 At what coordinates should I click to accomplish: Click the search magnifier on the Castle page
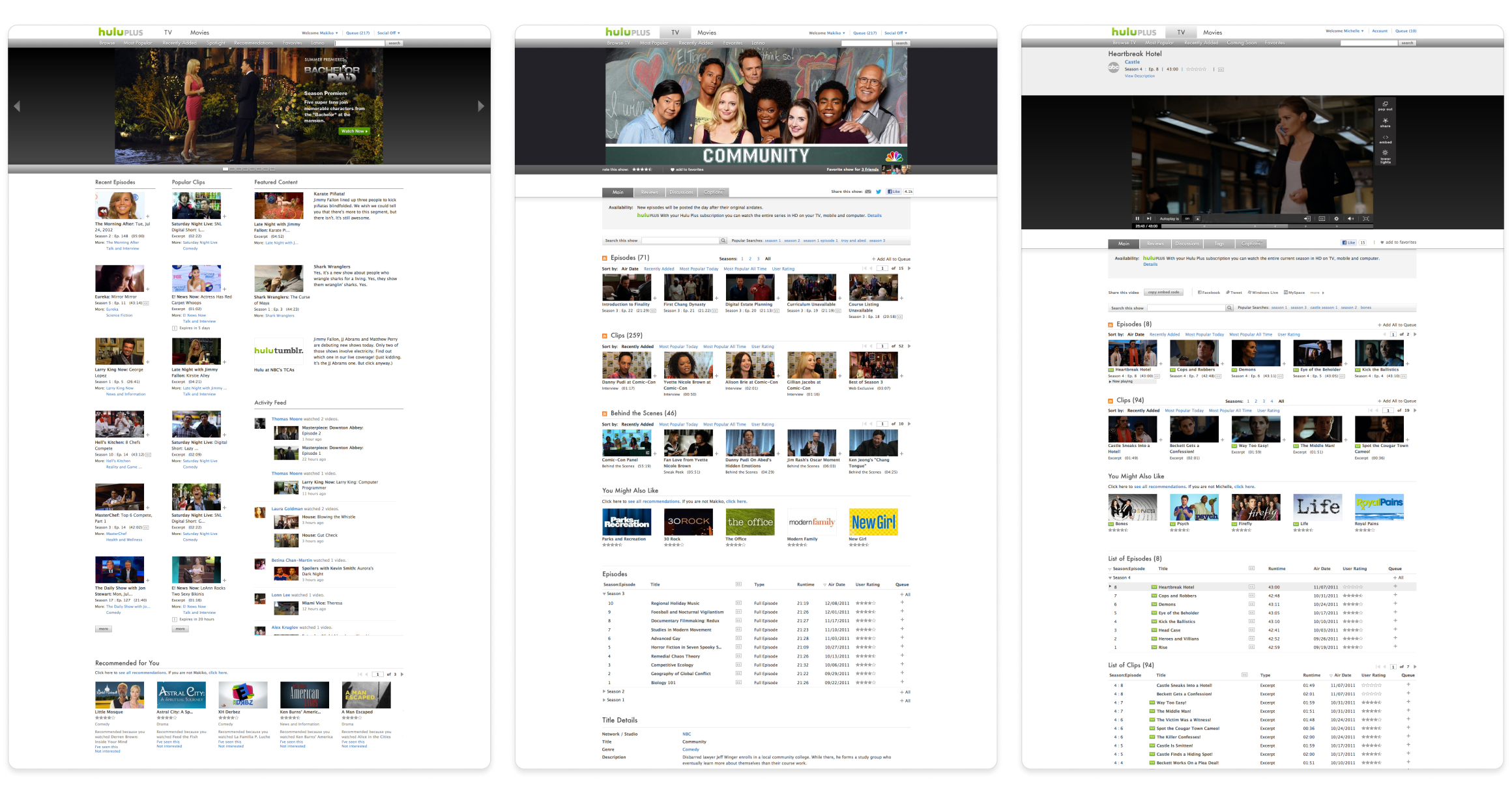pyautogui.click(x=1229, y=308)
